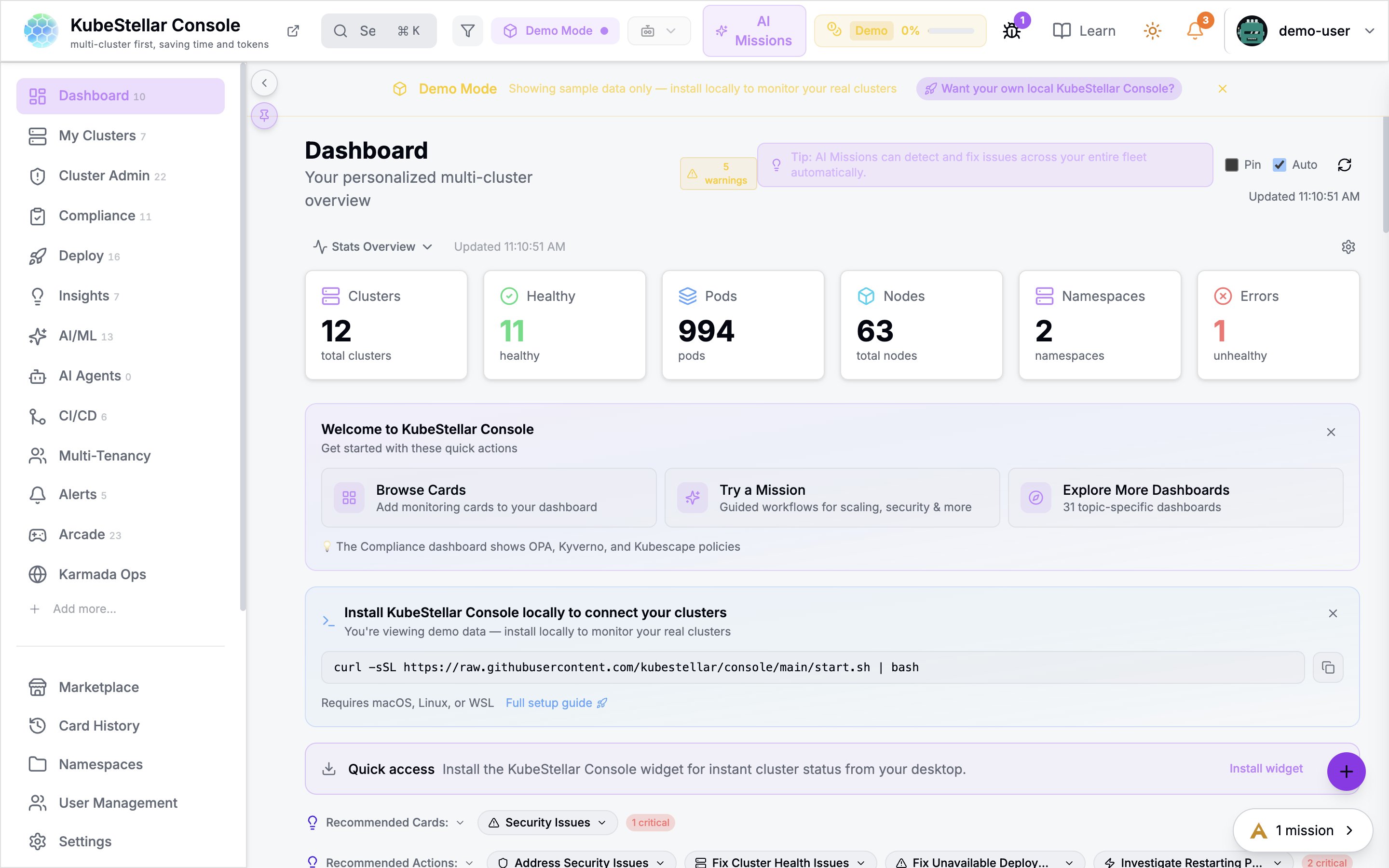
Task: Open stats overview settings gear
Action: click(1348, 247)
